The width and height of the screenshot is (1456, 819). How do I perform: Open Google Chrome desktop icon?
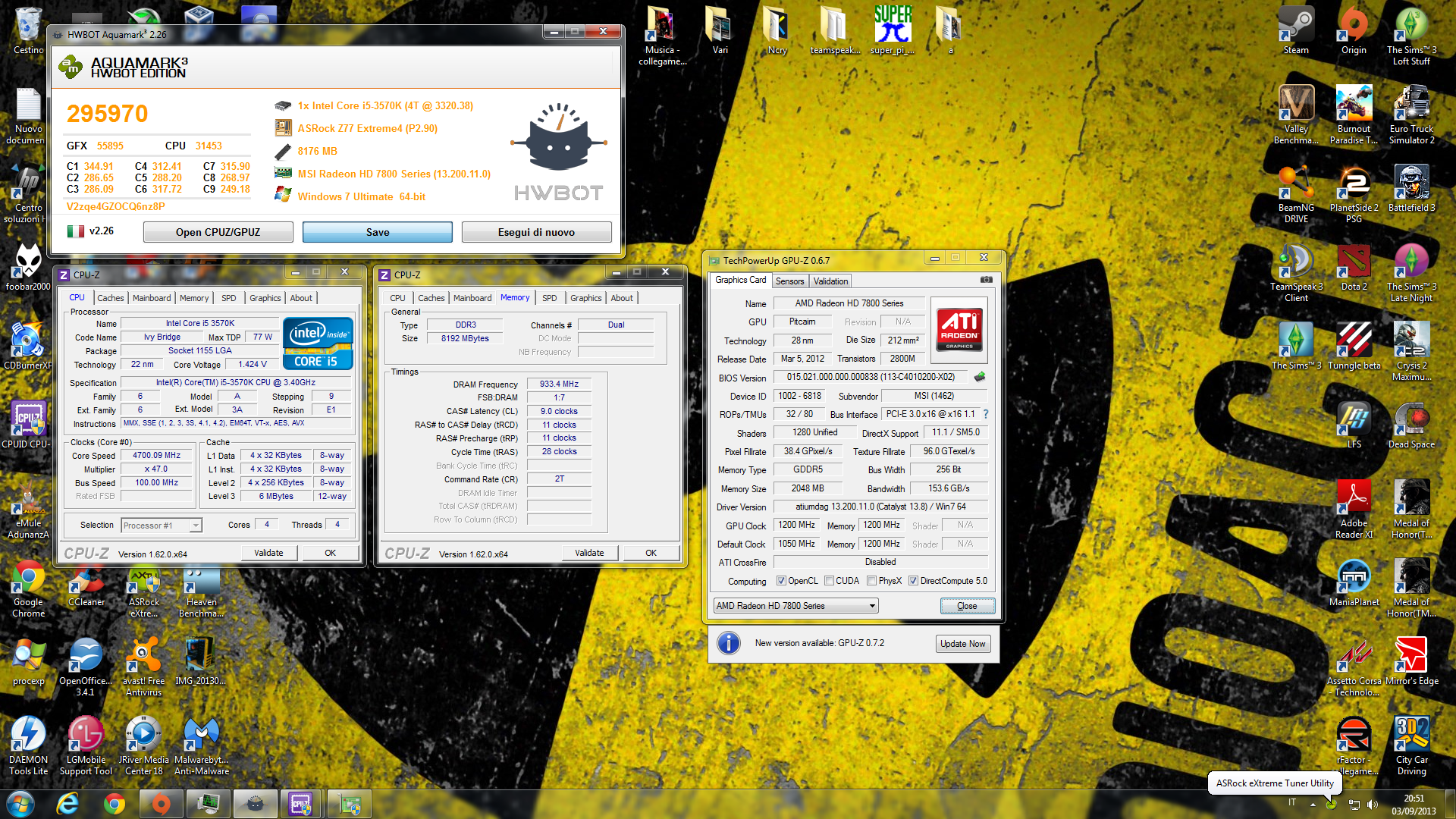tap(29, 588)
